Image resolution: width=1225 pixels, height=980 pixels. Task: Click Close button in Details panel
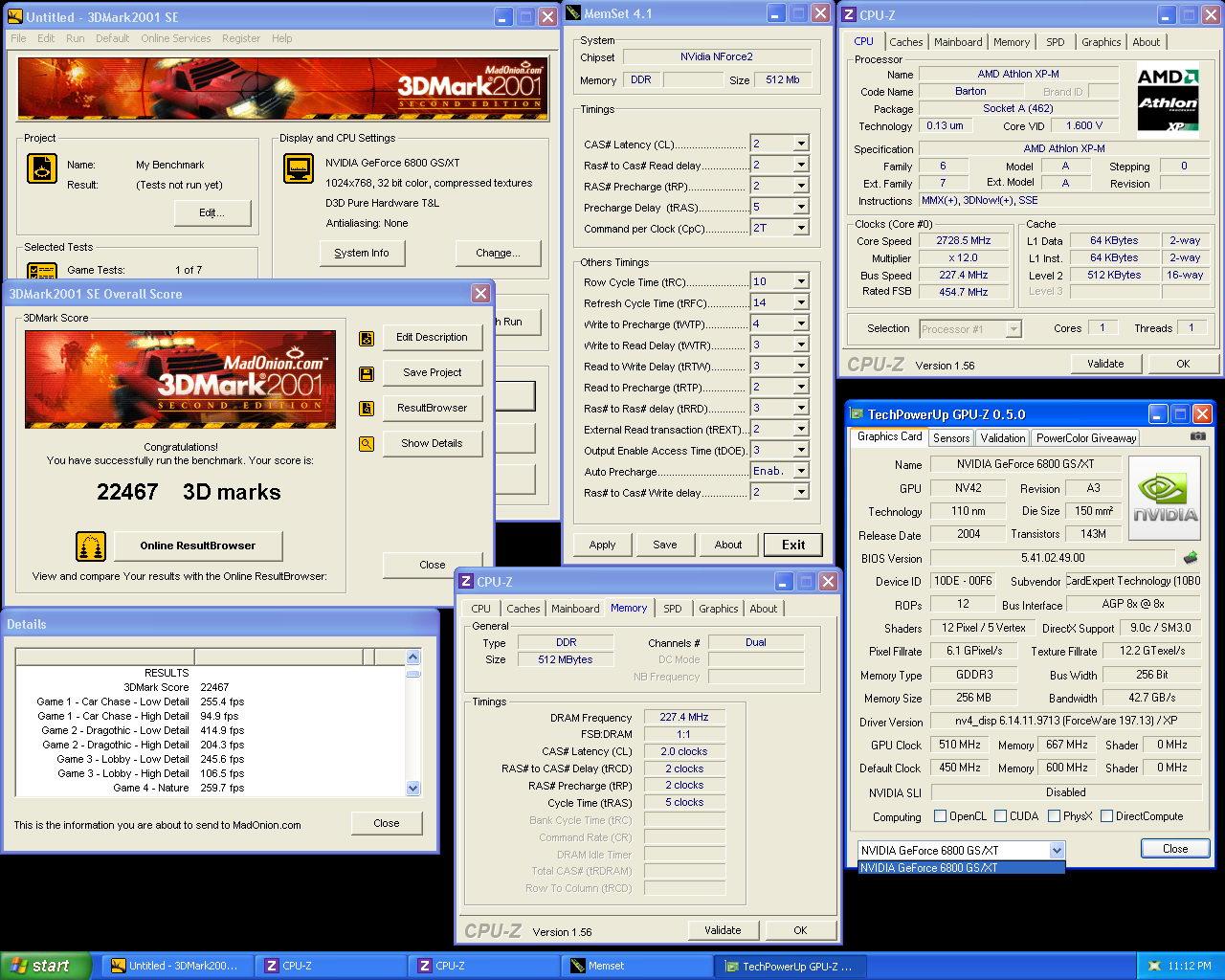coord(387,823)
